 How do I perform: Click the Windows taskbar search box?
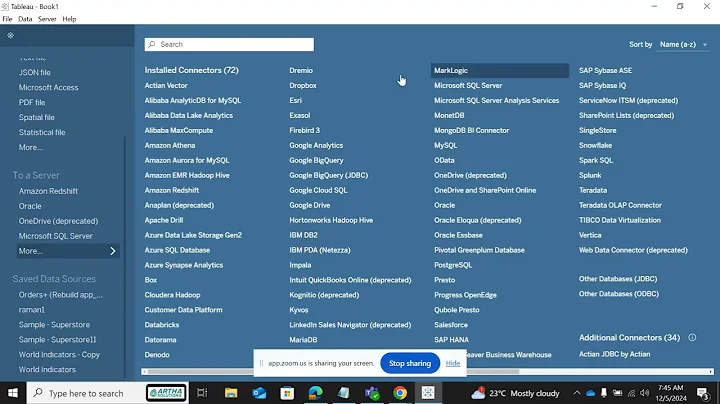pyautogui.click(x=107, y=393)
